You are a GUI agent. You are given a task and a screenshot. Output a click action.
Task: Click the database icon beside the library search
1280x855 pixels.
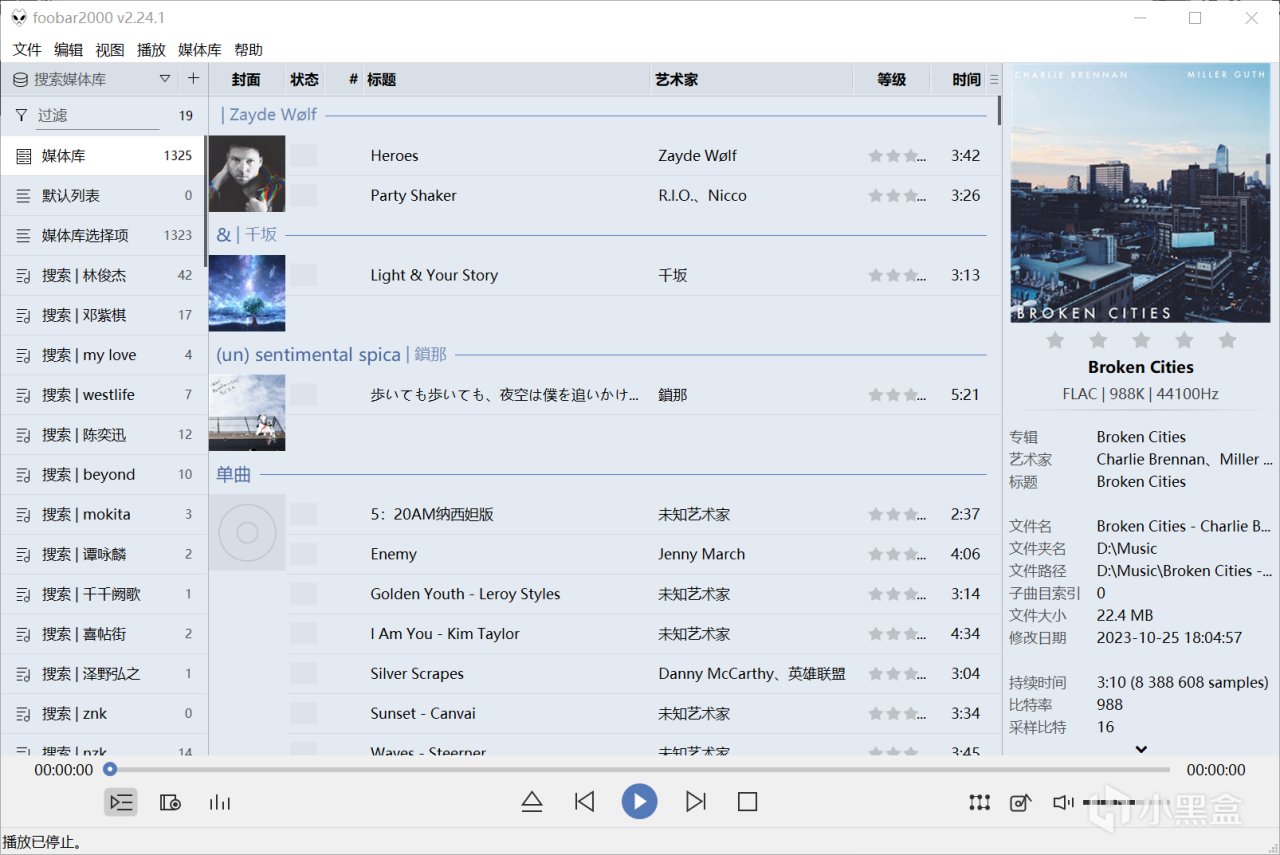(20, 79)
